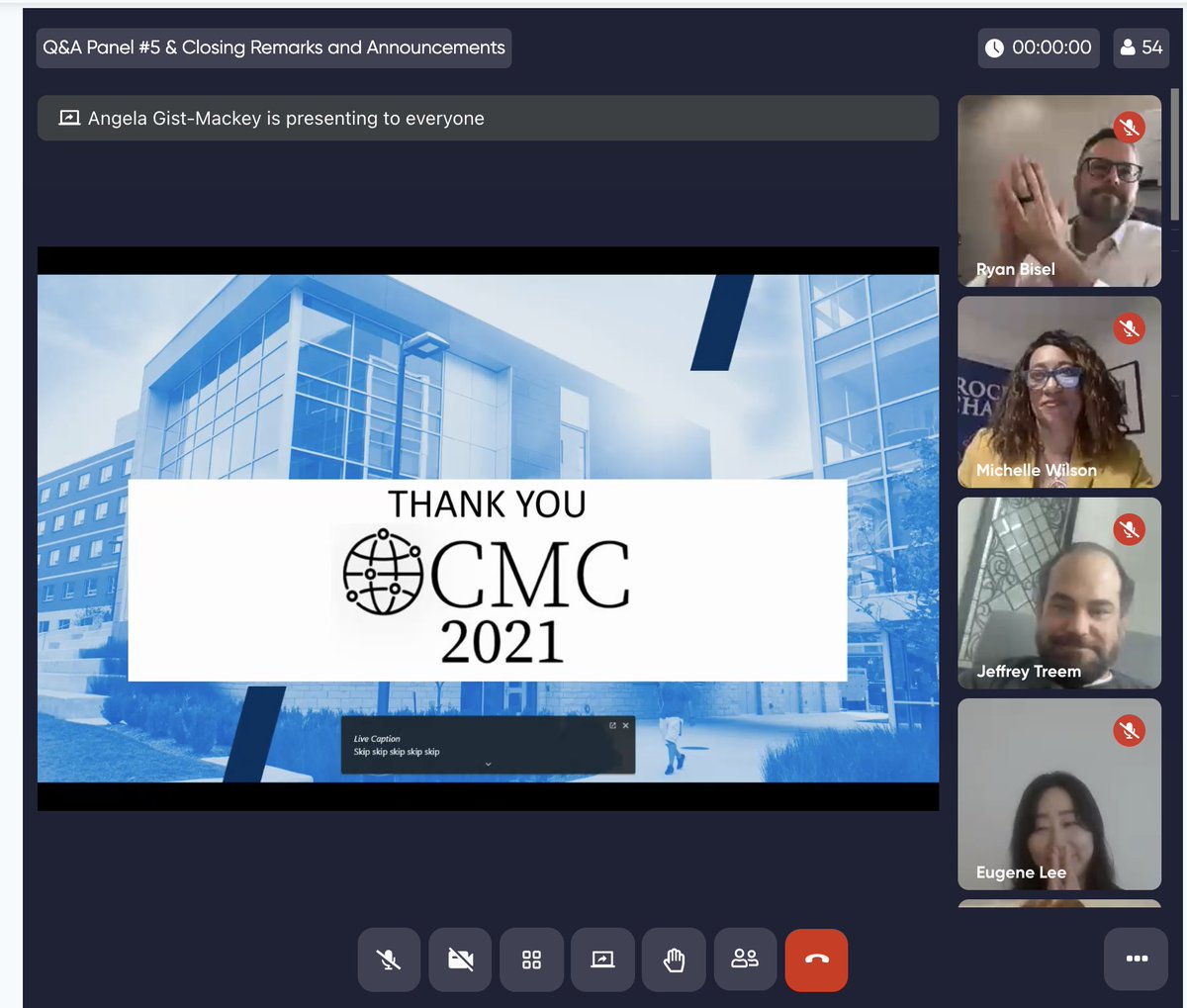Select Ryan Bisel's video tile
This screenshot has width=1187, height=1008.
(1059, 191)
